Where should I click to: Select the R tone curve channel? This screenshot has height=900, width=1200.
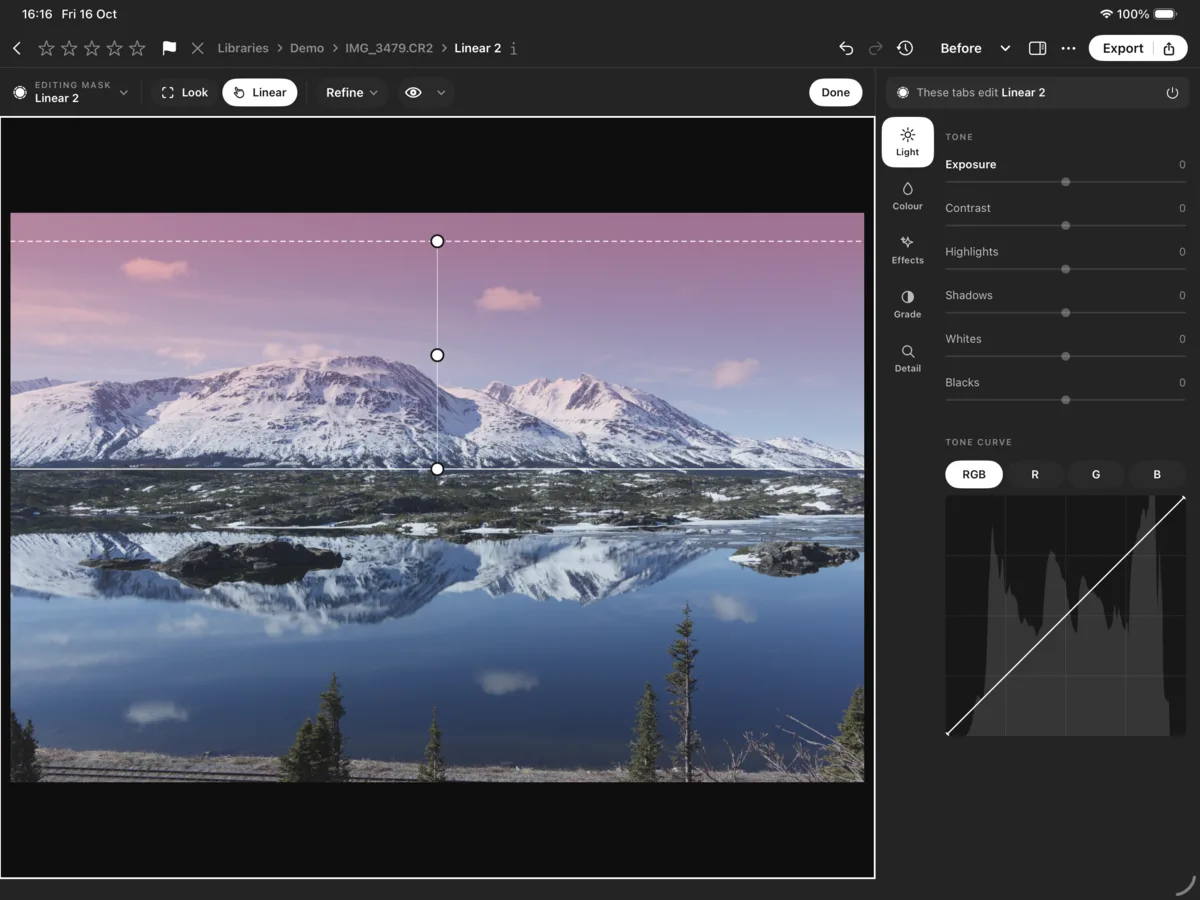[x=1034, y=475]
